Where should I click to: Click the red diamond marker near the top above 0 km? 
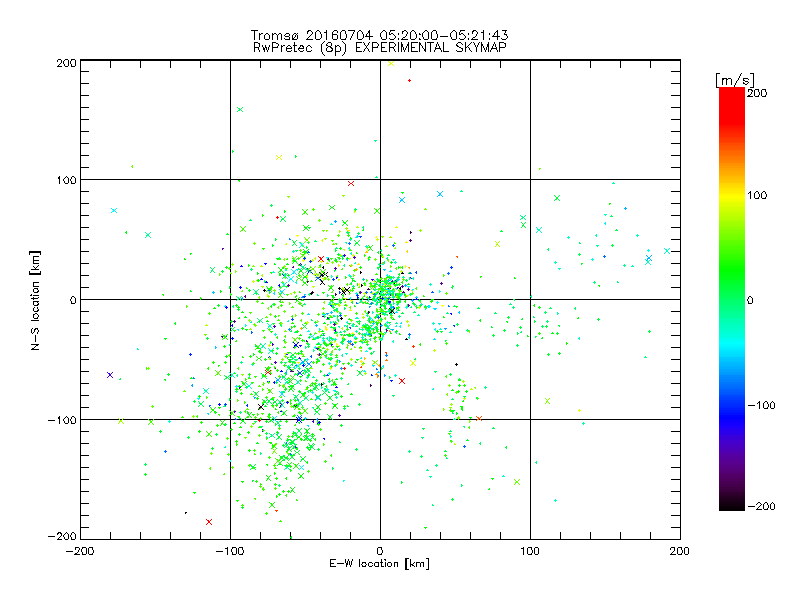(x=409, y=81)
